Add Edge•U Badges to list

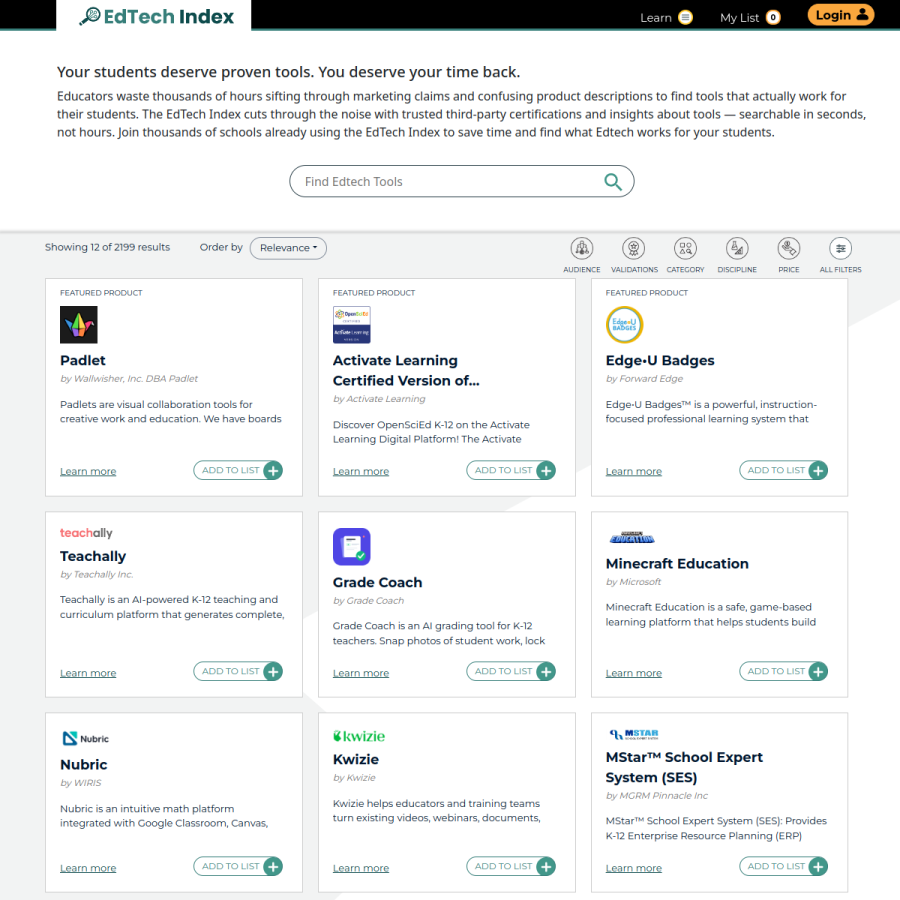[783, 470]
